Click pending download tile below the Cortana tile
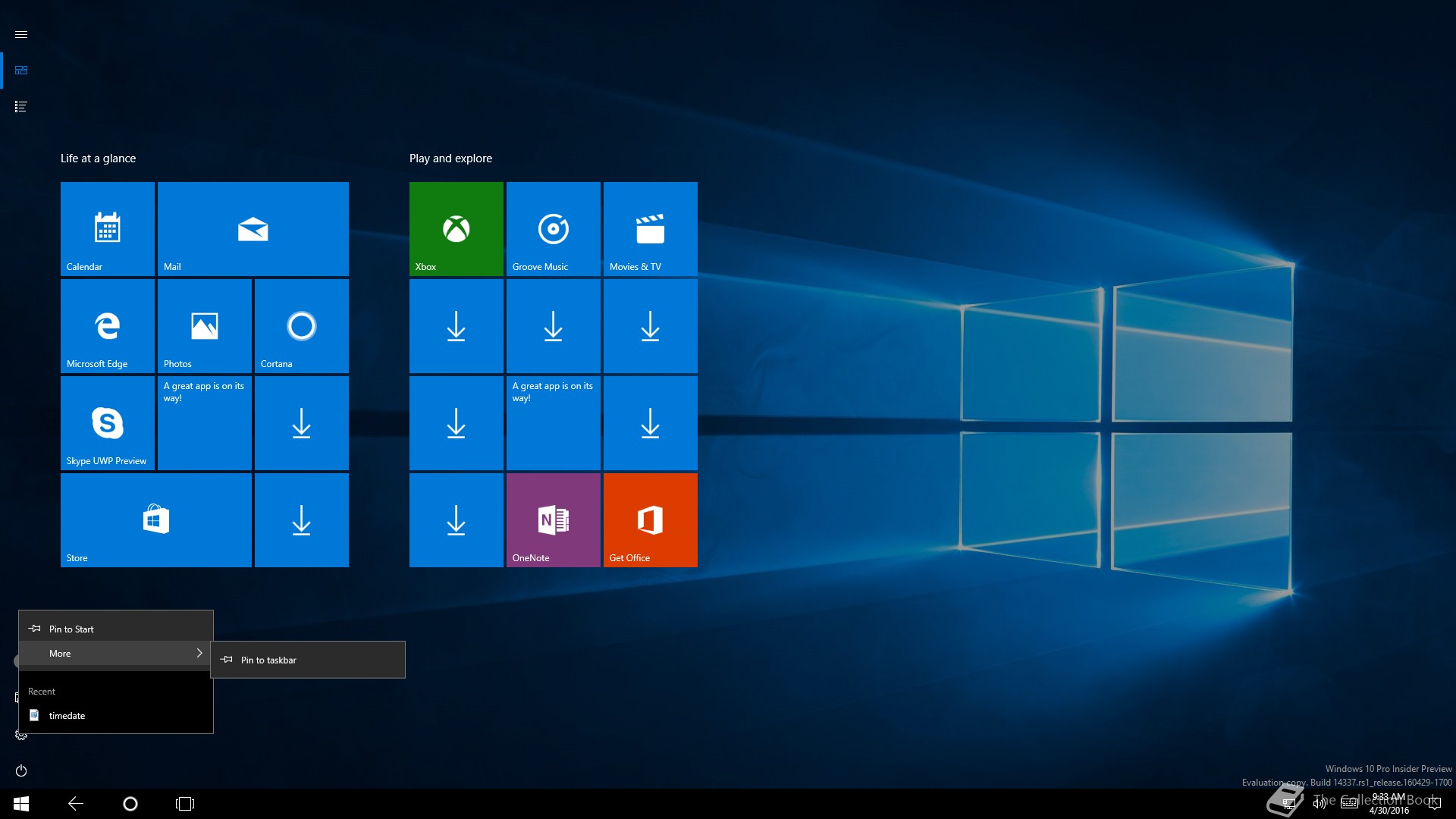The image size is (1456, 819). pyautogui.click(x=302, y=423)
